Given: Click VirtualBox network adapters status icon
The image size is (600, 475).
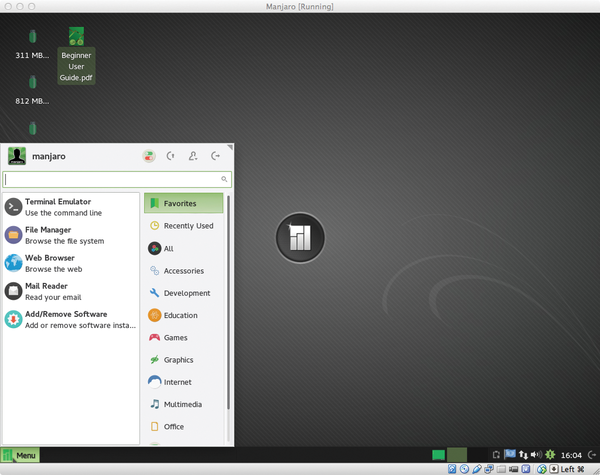Looking at the screenshot, I should [x=489, y=469].
